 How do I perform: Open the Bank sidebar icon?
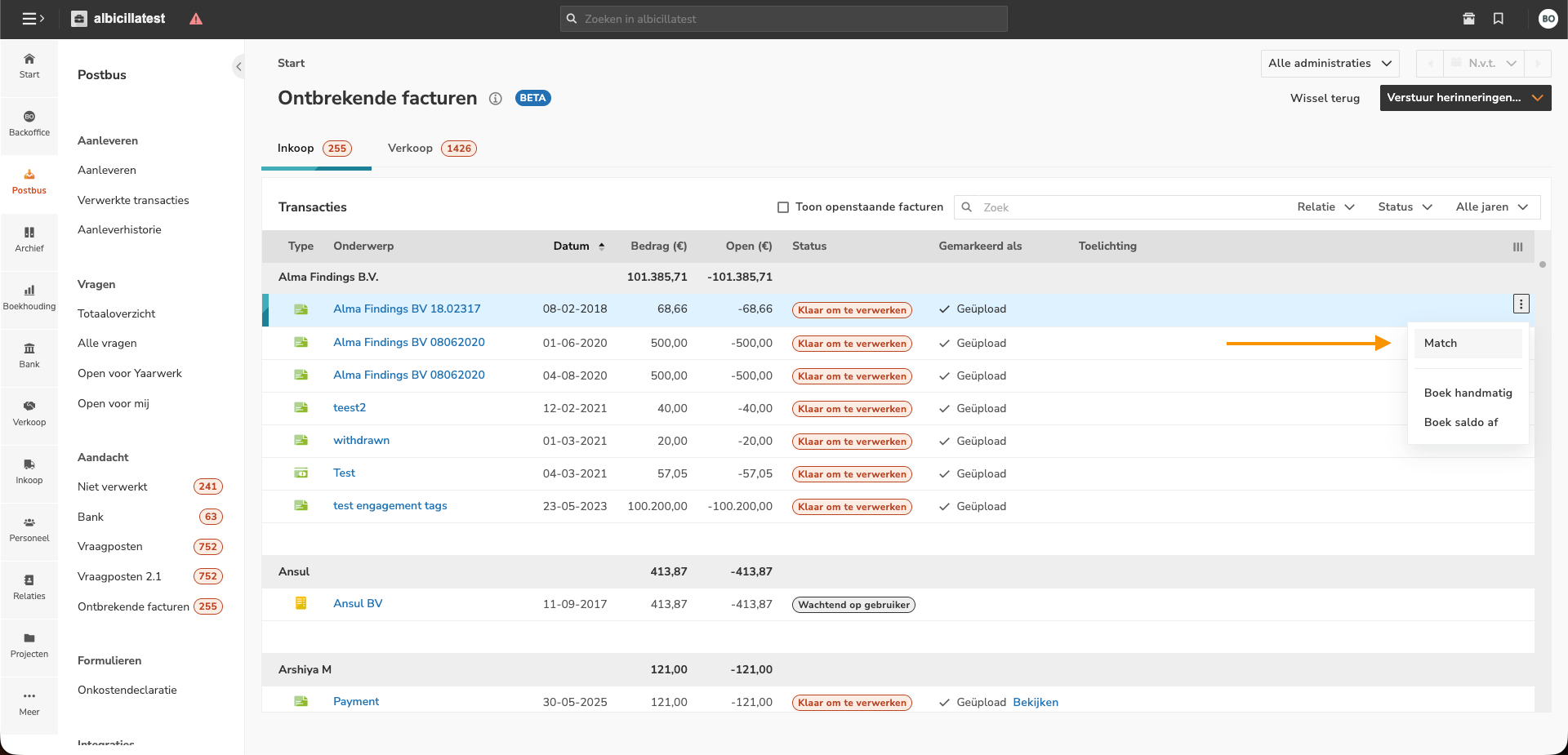click(29, 355)
